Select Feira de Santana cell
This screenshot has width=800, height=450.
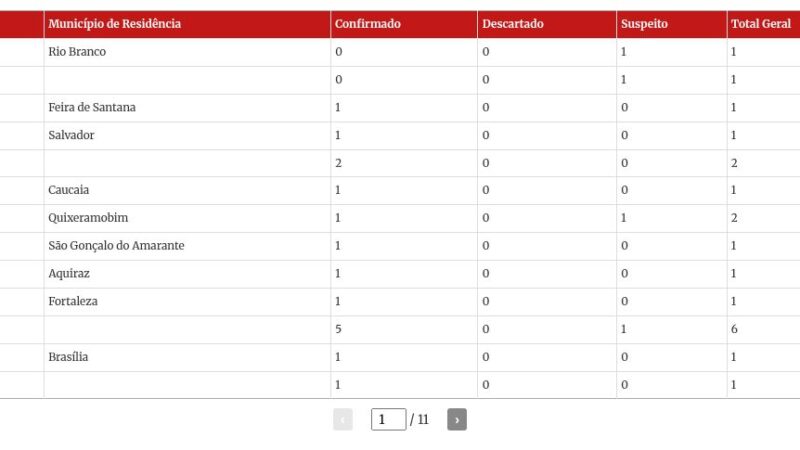pyautogui.click(x=92, y=107)
